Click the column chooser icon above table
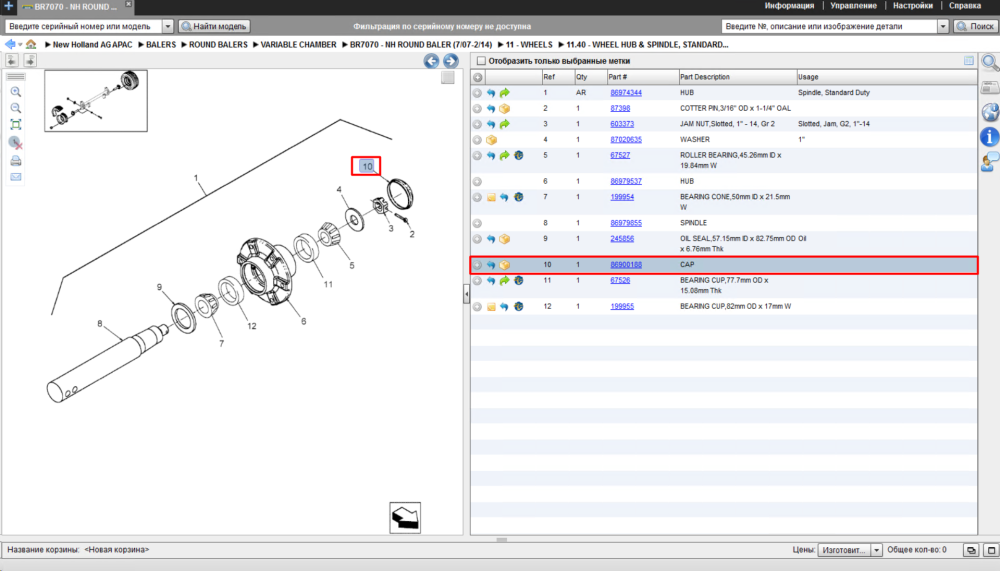This screenshot has width=1000, height=571. pos(969,61)
